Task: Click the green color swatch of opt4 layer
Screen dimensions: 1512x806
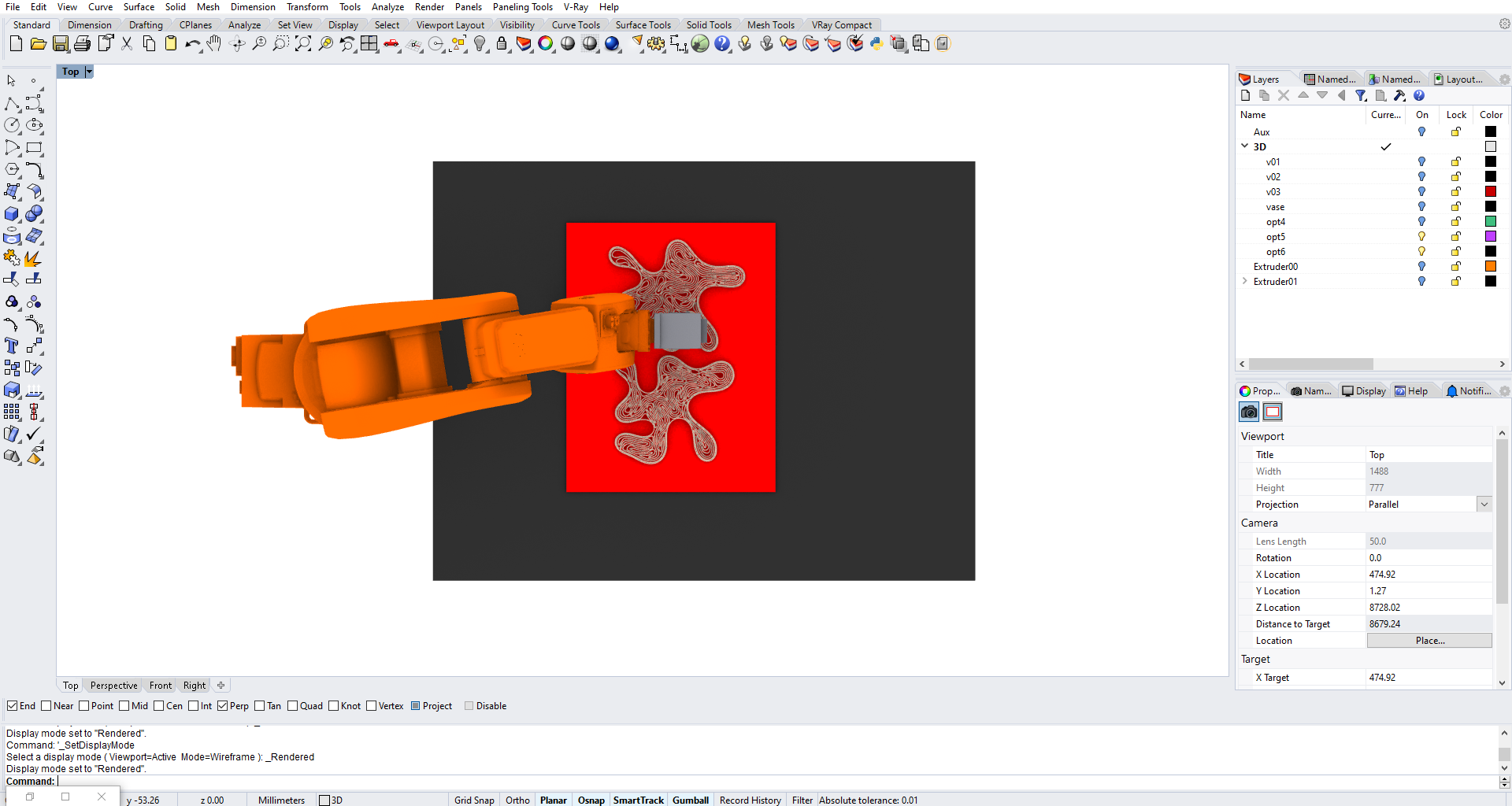Action: [1490, 222]
